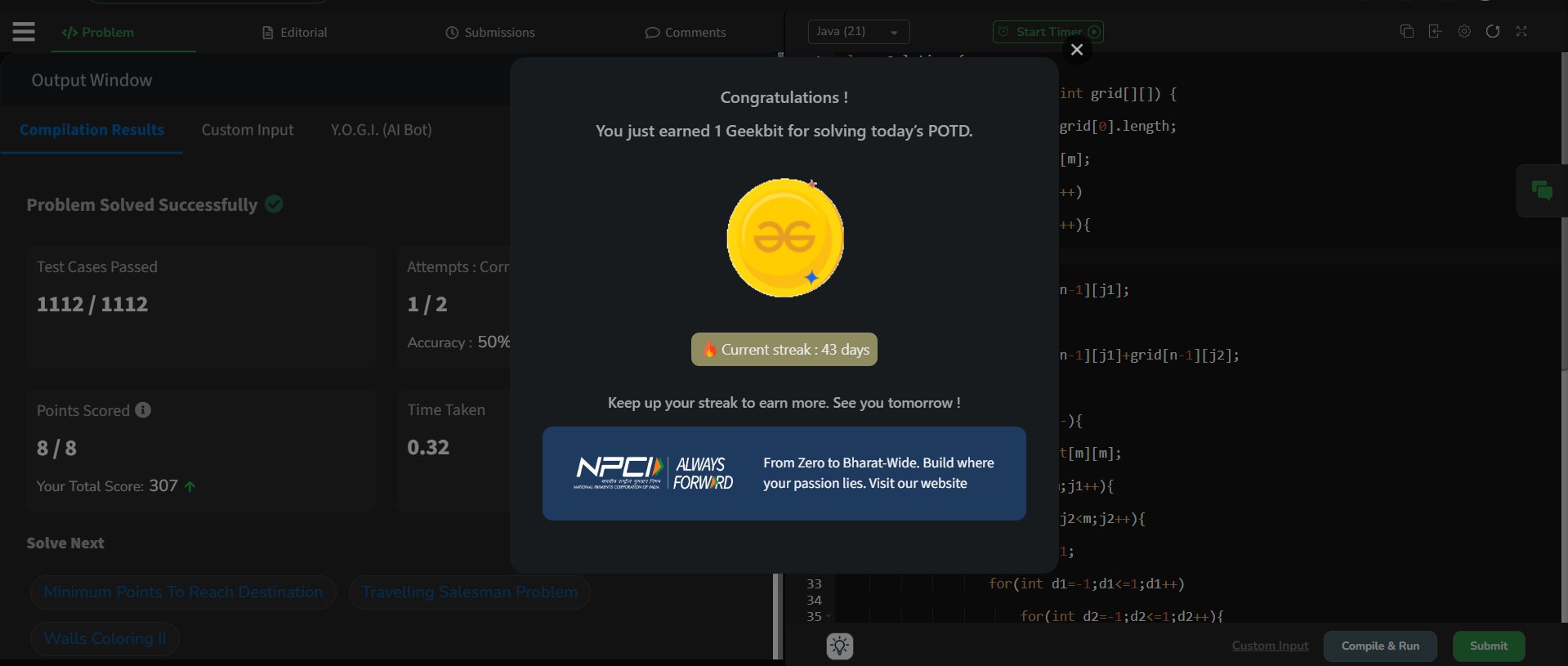Image resolution: width=1568 pixels, height=666 pixels.
Task: Click the Problem Solved Successfully text
Action: click(x=142, y=205)
